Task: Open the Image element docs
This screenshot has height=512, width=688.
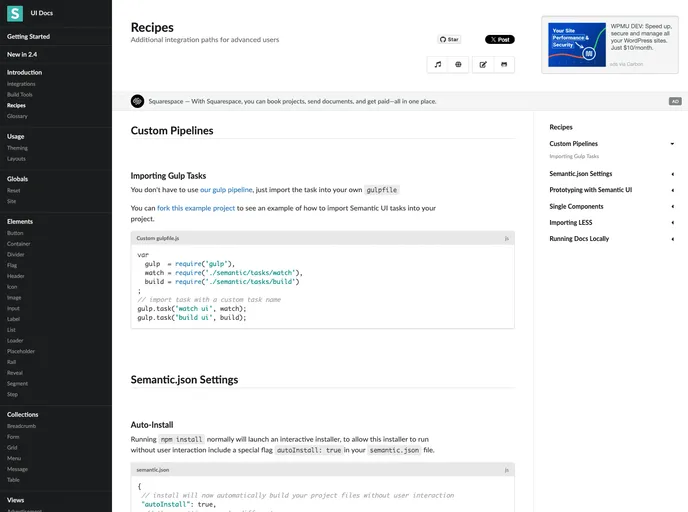Action: click(x=14, y=297)
